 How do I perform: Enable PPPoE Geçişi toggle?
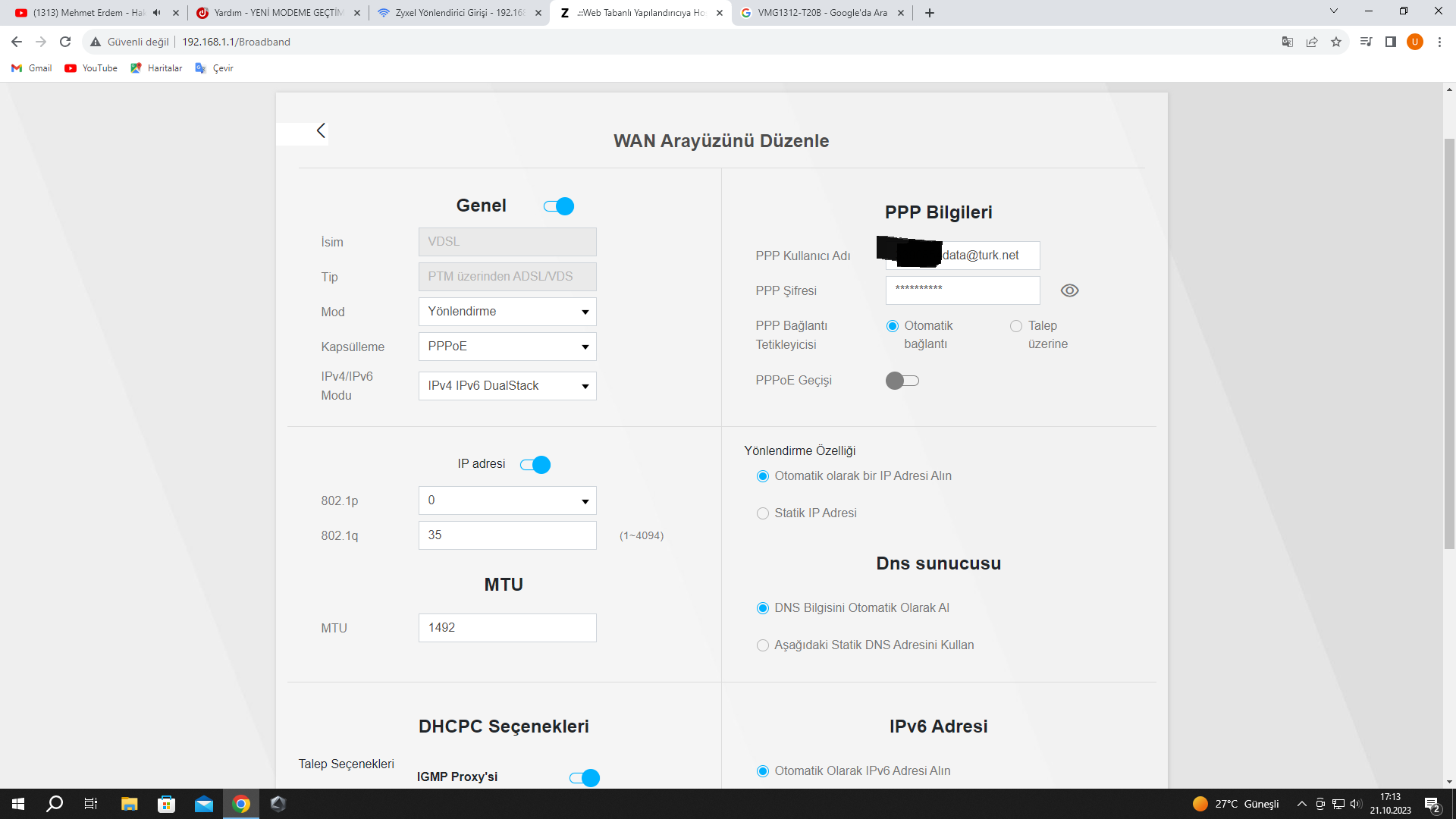902,381
